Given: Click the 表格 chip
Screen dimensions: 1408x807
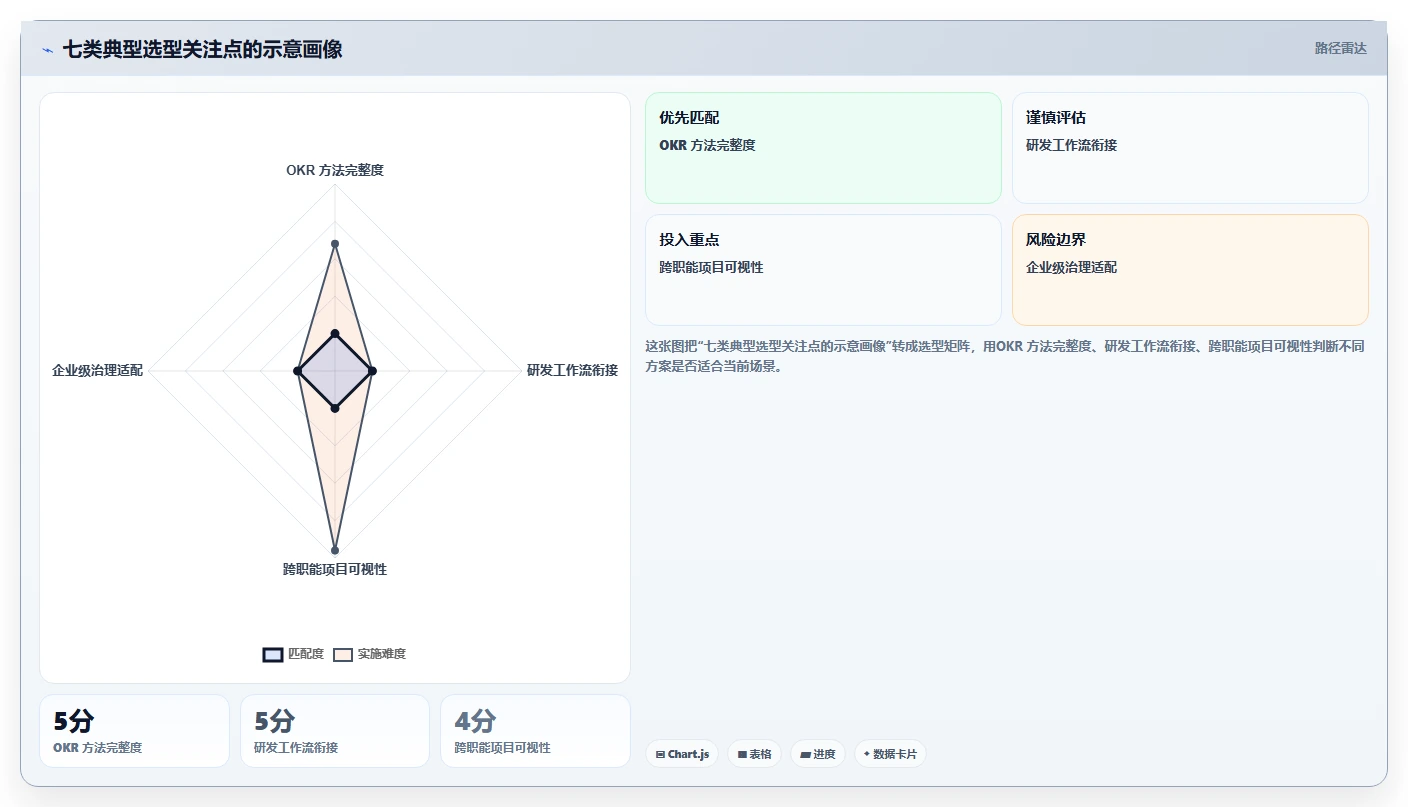Looking at the screenshot, I should (x=754, y=754).
